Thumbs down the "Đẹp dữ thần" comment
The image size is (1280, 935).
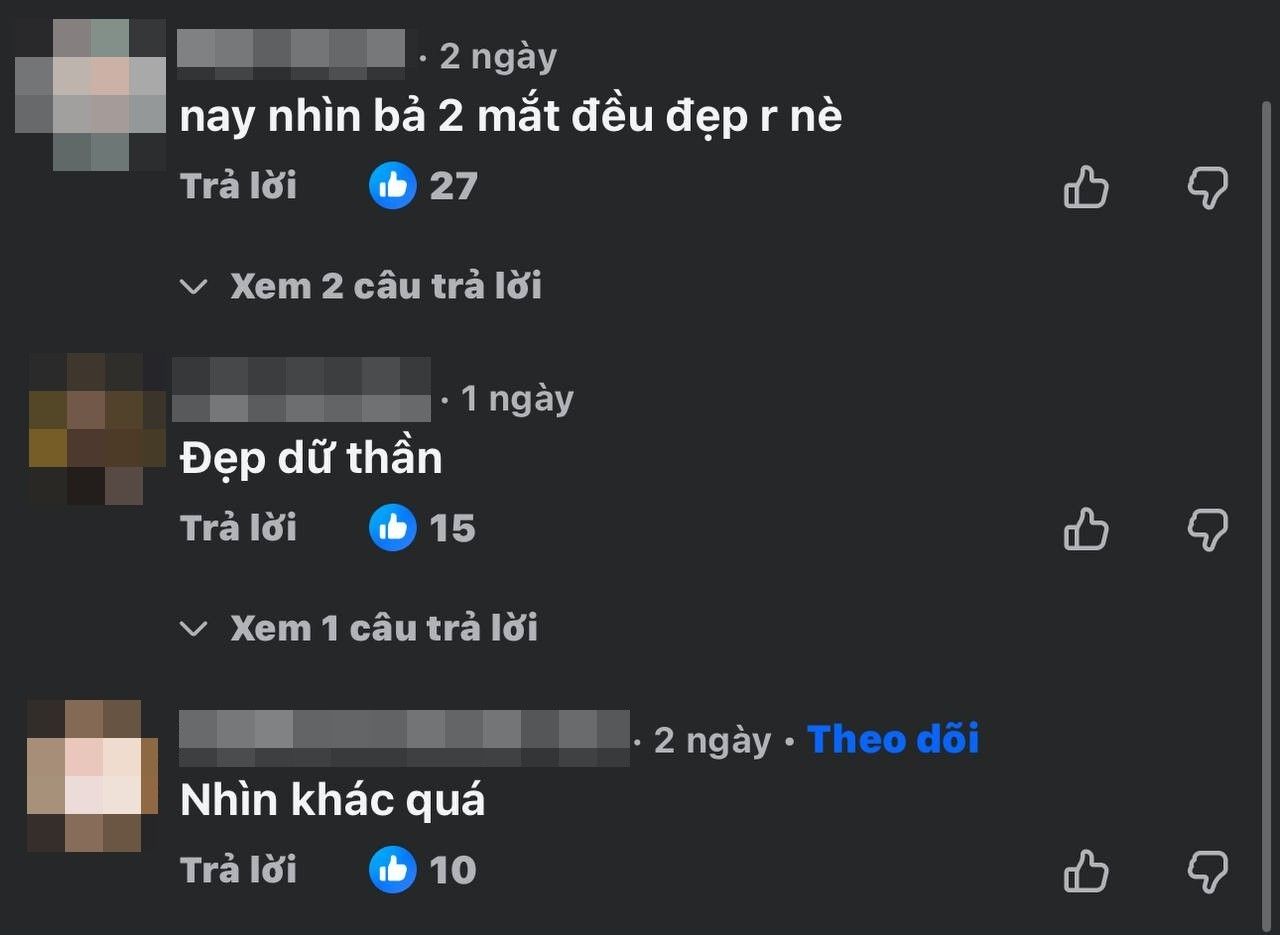[1207, 529]
